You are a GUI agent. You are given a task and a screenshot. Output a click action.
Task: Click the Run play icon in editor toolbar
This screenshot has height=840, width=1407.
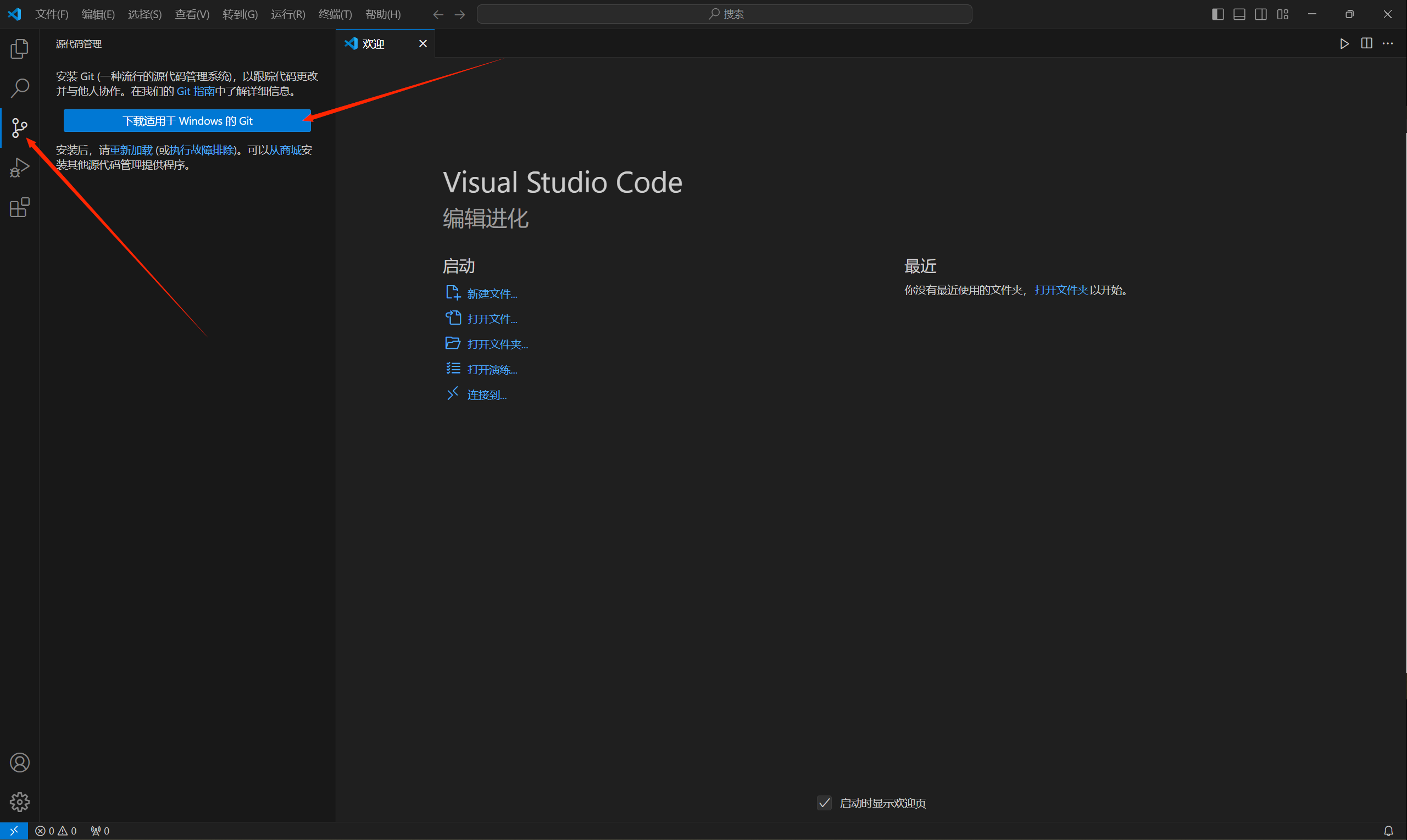[x=1344, y=43]
